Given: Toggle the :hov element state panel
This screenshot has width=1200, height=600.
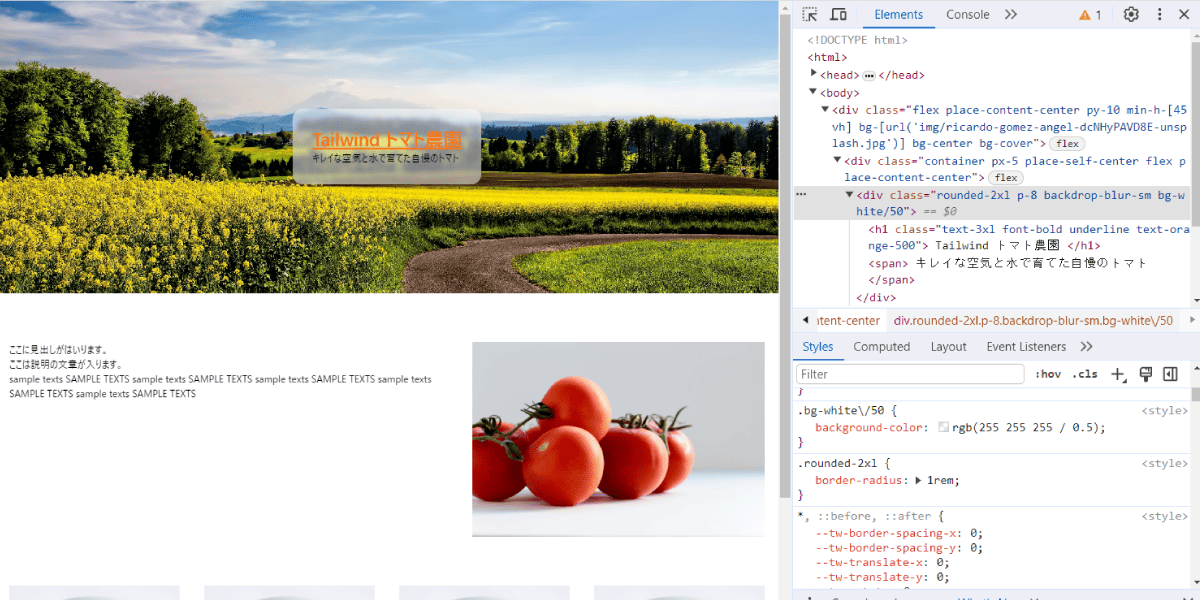Looking at the screenshot, I should [1048, 374].
